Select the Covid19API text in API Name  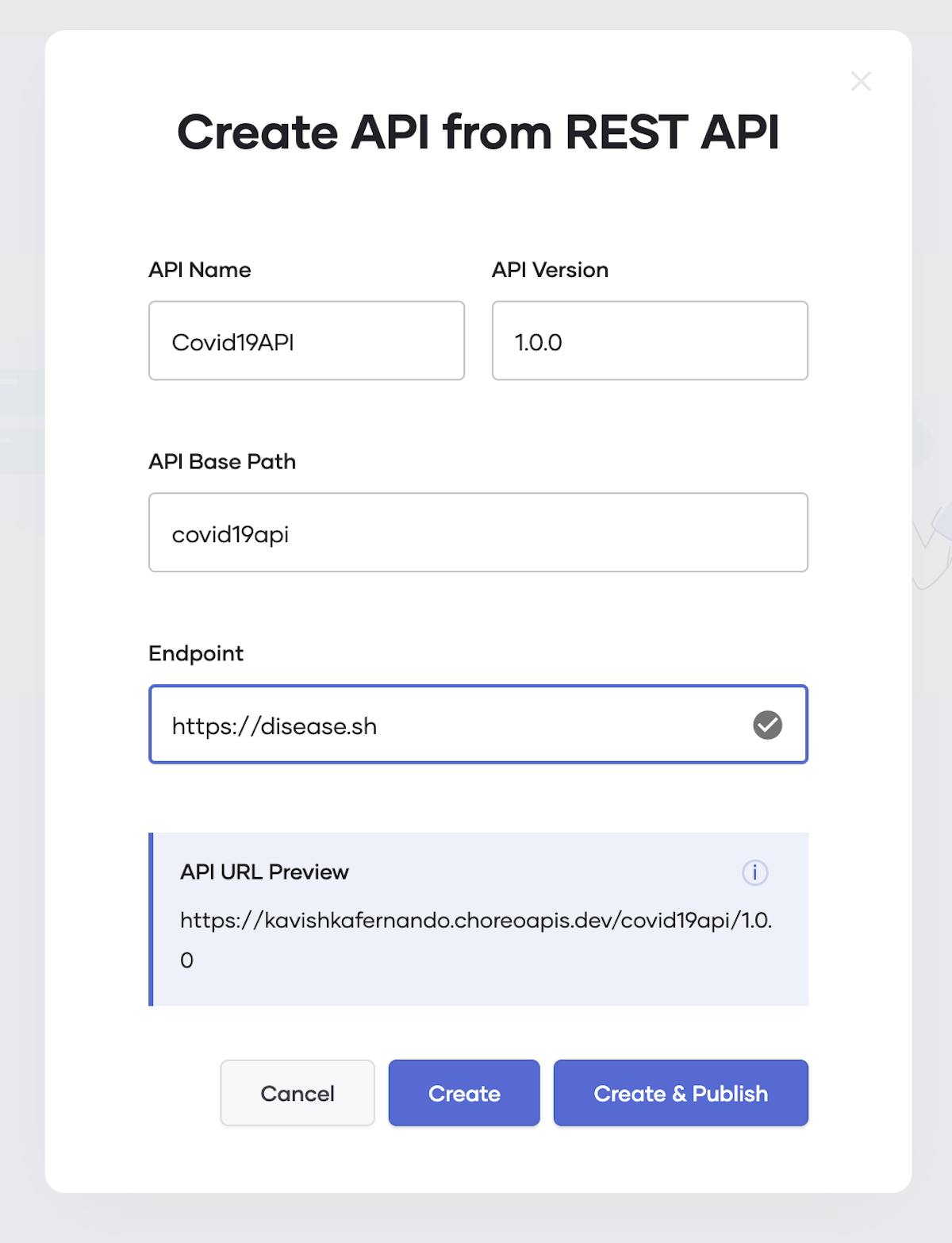[233, 341]
